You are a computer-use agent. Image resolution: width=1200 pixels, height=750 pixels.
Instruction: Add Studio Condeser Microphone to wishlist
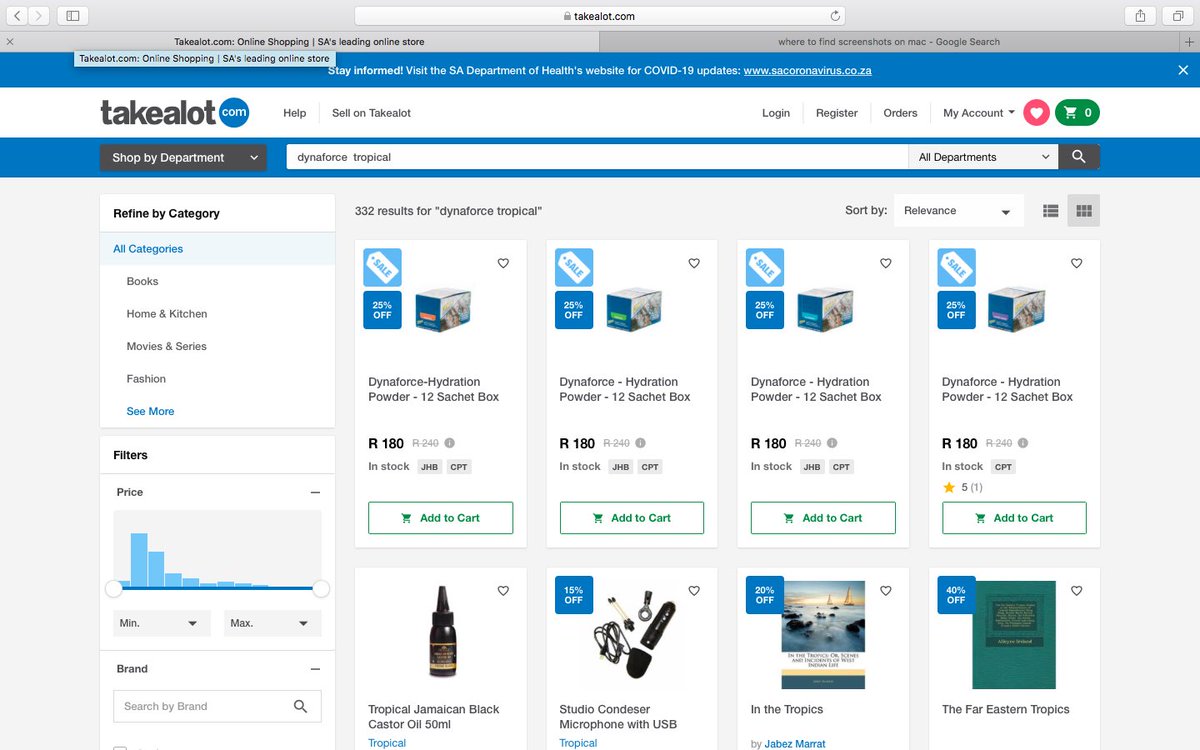click(694, 591)
